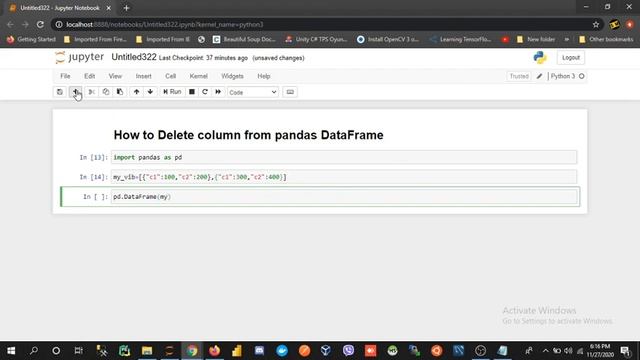
Task: Move selected cell up arrow
Action: pyautogui.click(x=136, y=92)
